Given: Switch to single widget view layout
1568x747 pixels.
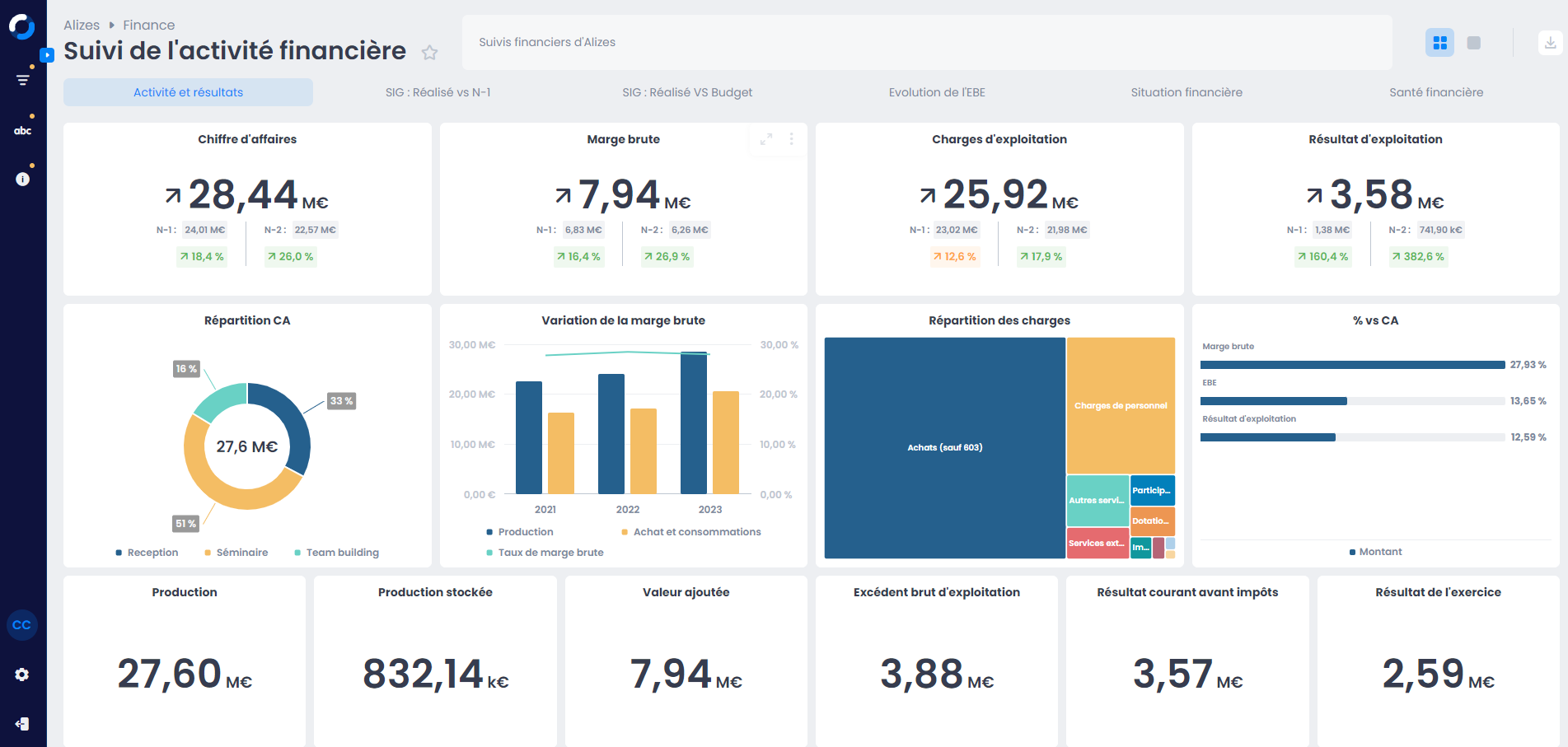Looking at the screenshot, I should coord(1472,42).
